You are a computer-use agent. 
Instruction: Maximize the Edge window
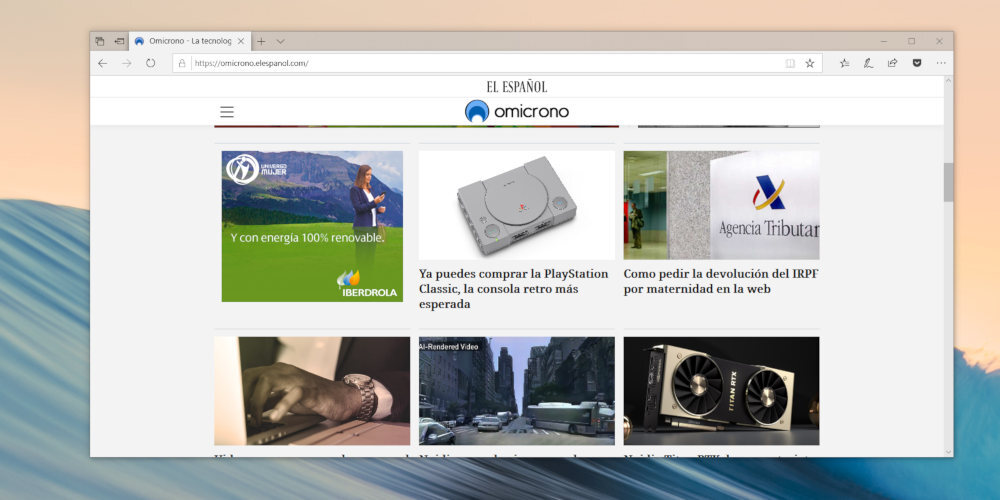click(x=911, y=41)
